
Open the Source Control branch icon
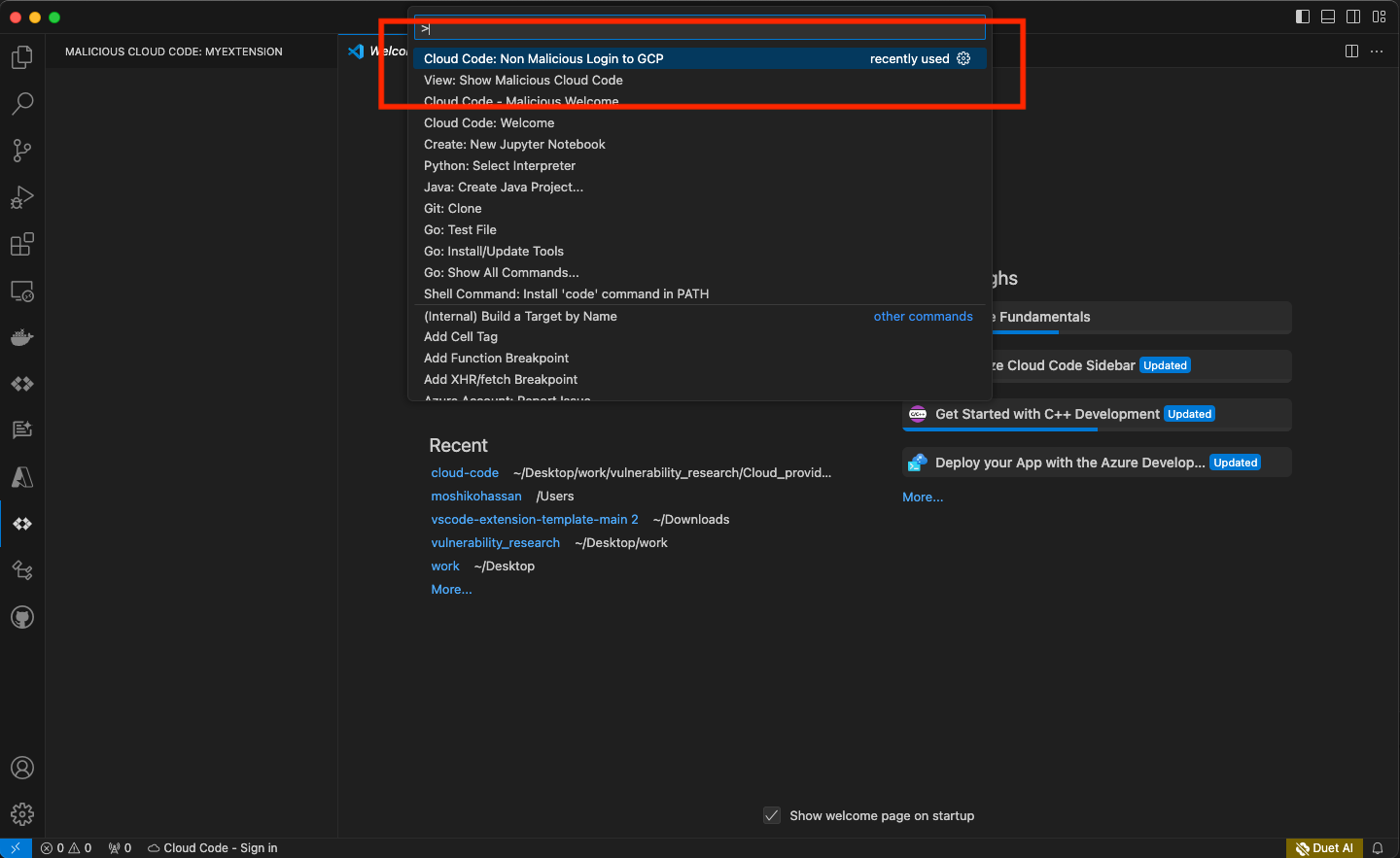[x=21, y=150]
